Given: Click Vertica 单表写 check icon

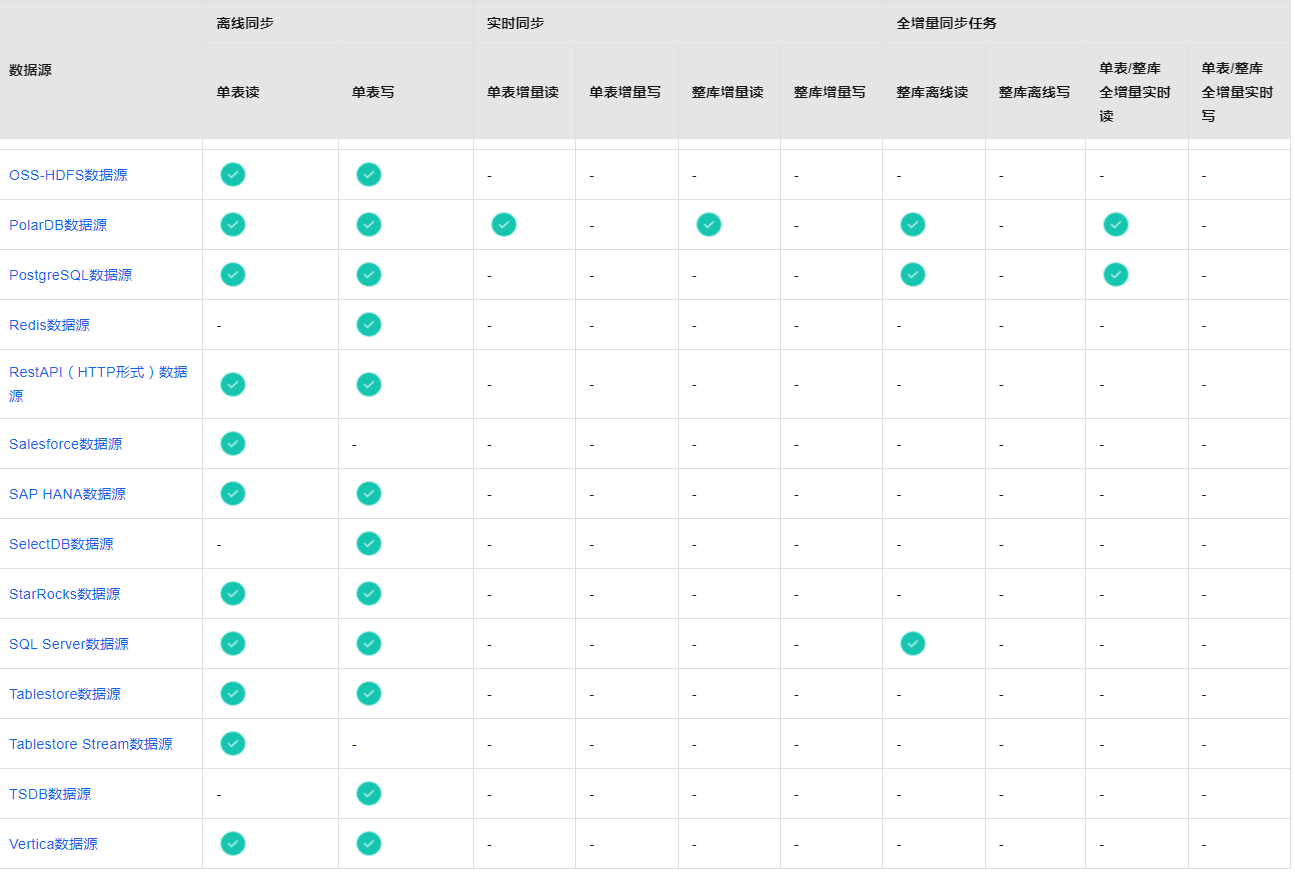Looking at the screenshot, I should point(369,843).
